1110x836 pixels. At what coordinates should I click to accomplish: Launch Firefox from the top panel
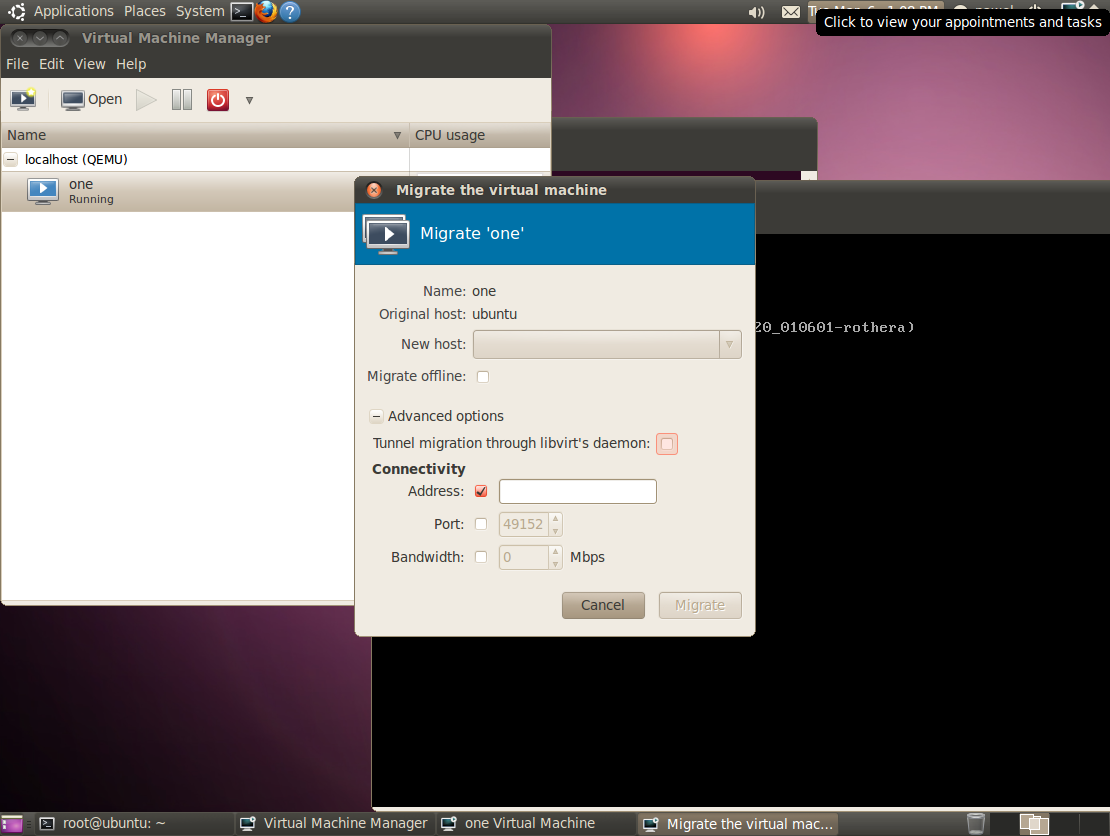(x=266, y=11)
